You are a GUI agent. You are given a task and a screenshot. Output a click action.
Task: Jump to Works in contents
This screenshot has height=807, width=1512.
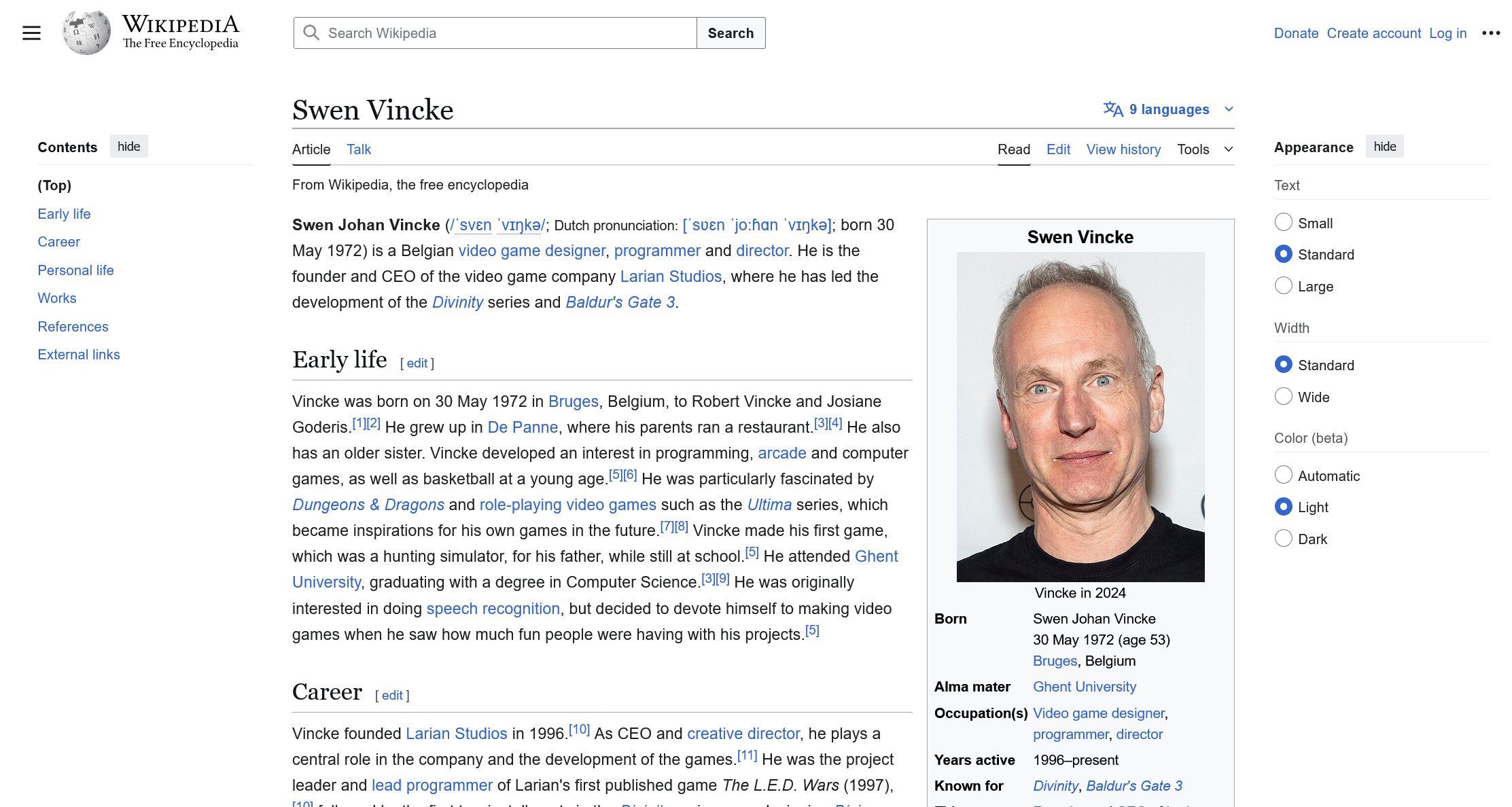pyautogui.click(x=57, y=298)
